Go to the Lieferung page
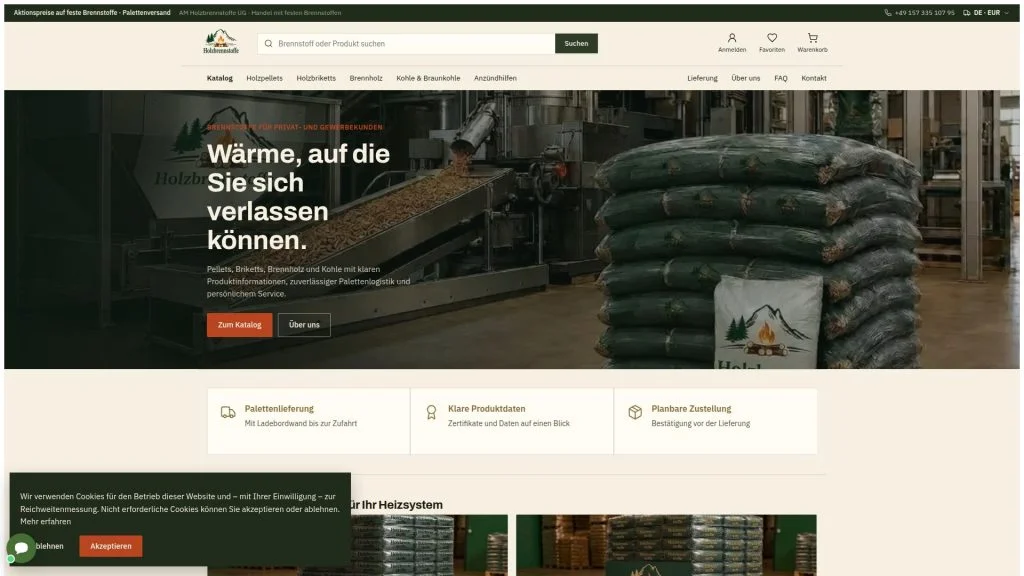Image resolution: width=1024 pixels, height=576 pixels. pos(702,78)
